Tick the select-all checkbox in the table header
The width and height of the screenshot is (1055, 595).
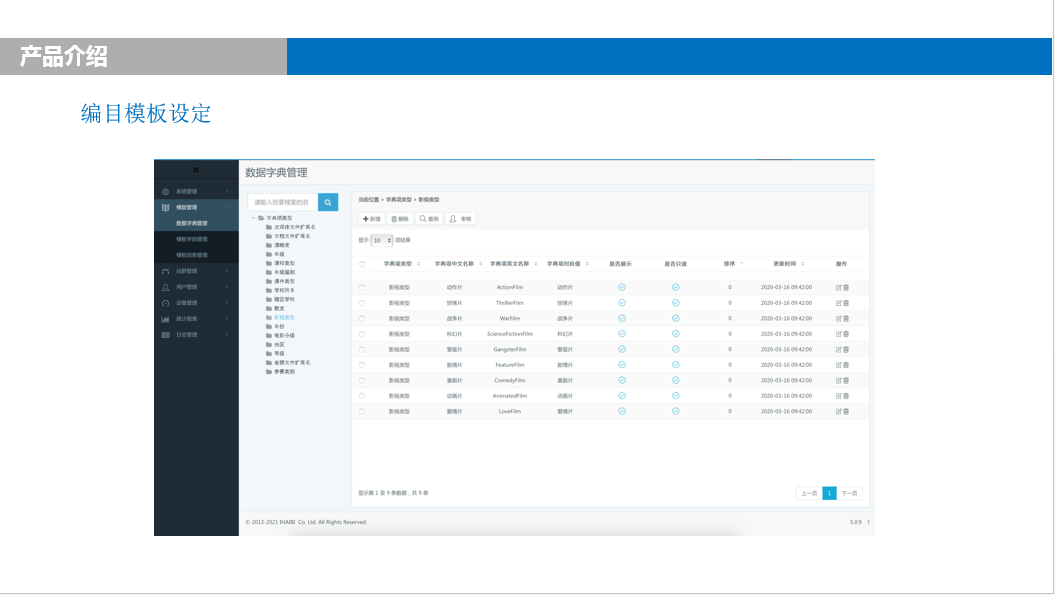[362, 264]
